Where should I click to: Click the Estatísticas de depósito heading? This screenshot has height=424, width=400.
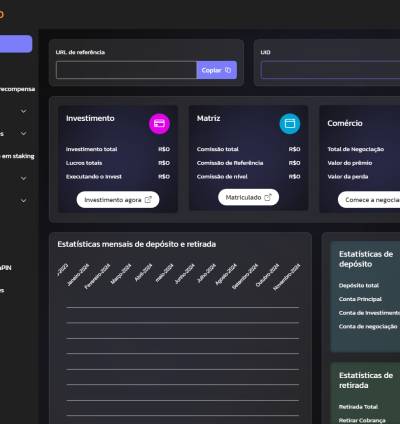click(x=366, y=259)
